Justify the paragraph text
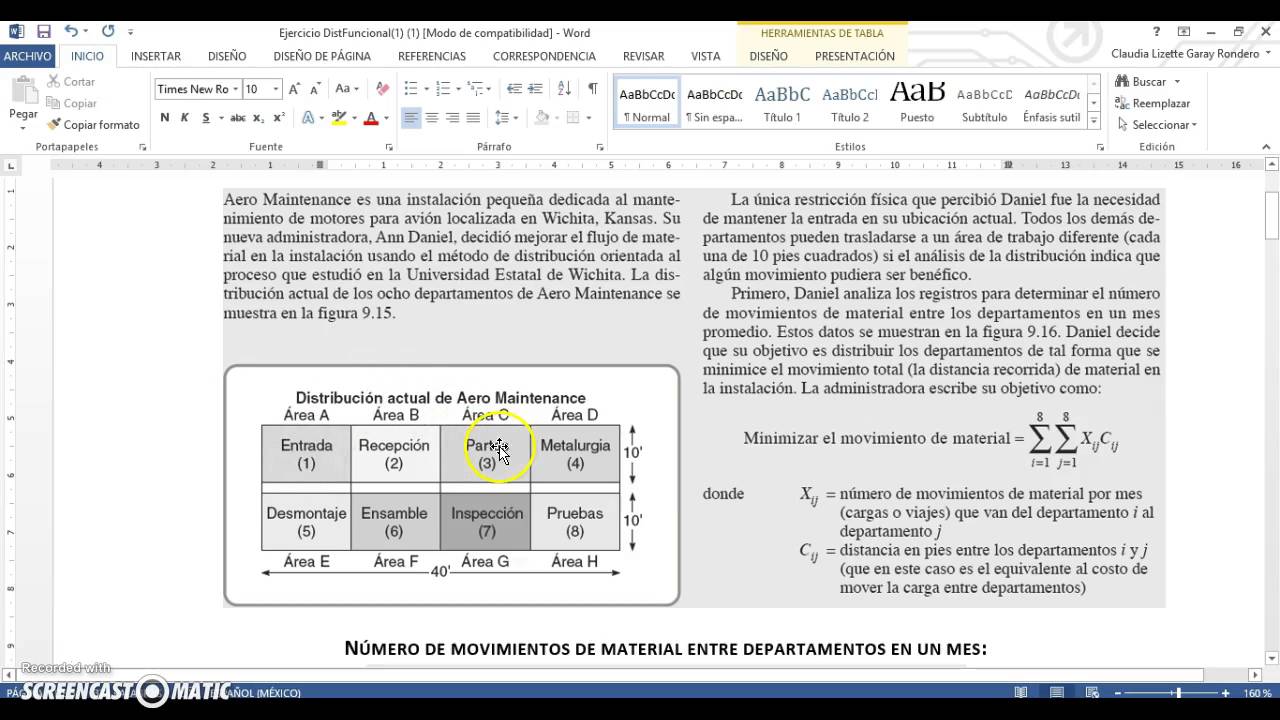The image size is (1280, 720). click(x=474, y=118)
